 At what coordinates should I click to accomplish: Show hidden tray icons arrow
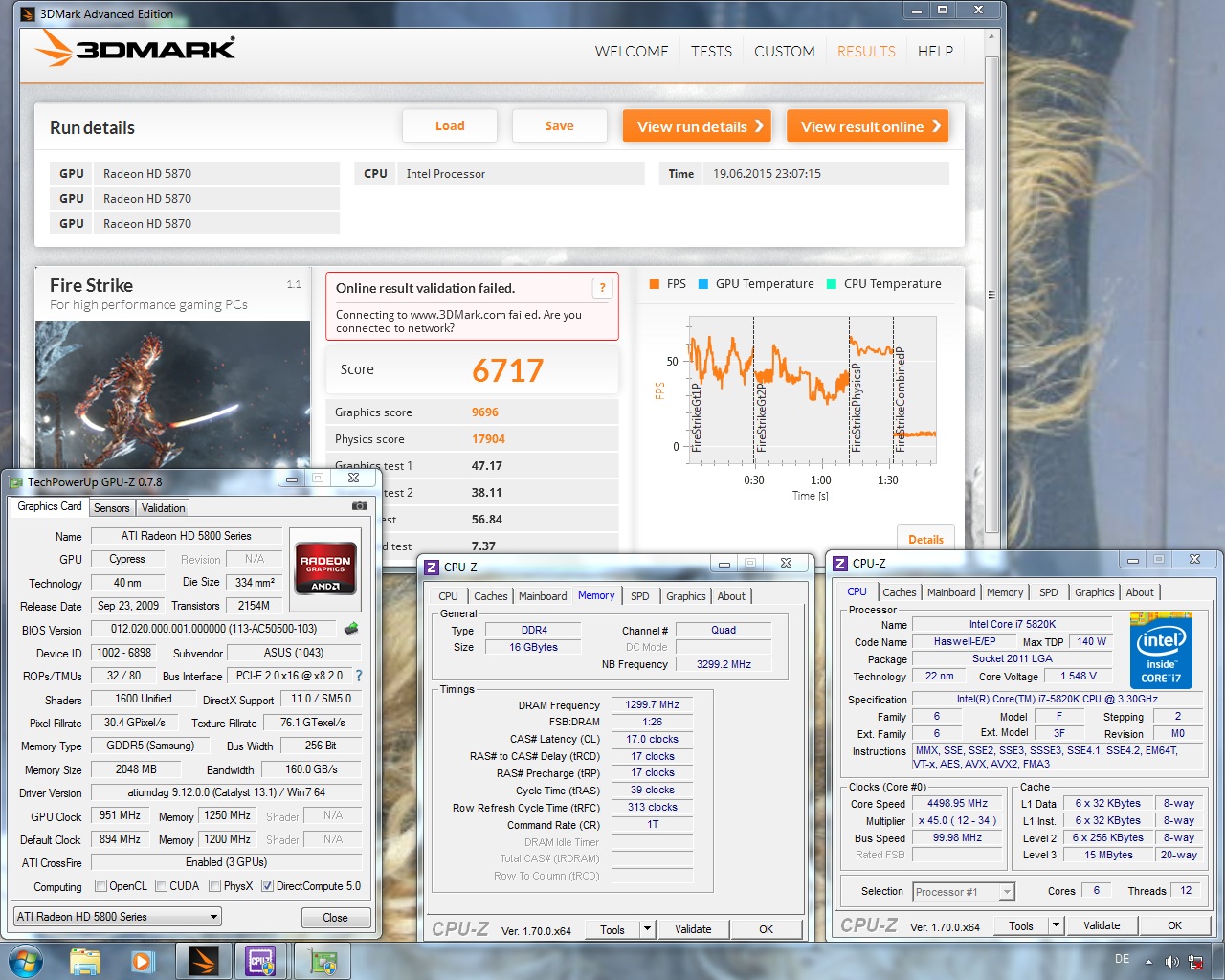click(1149, 962)
